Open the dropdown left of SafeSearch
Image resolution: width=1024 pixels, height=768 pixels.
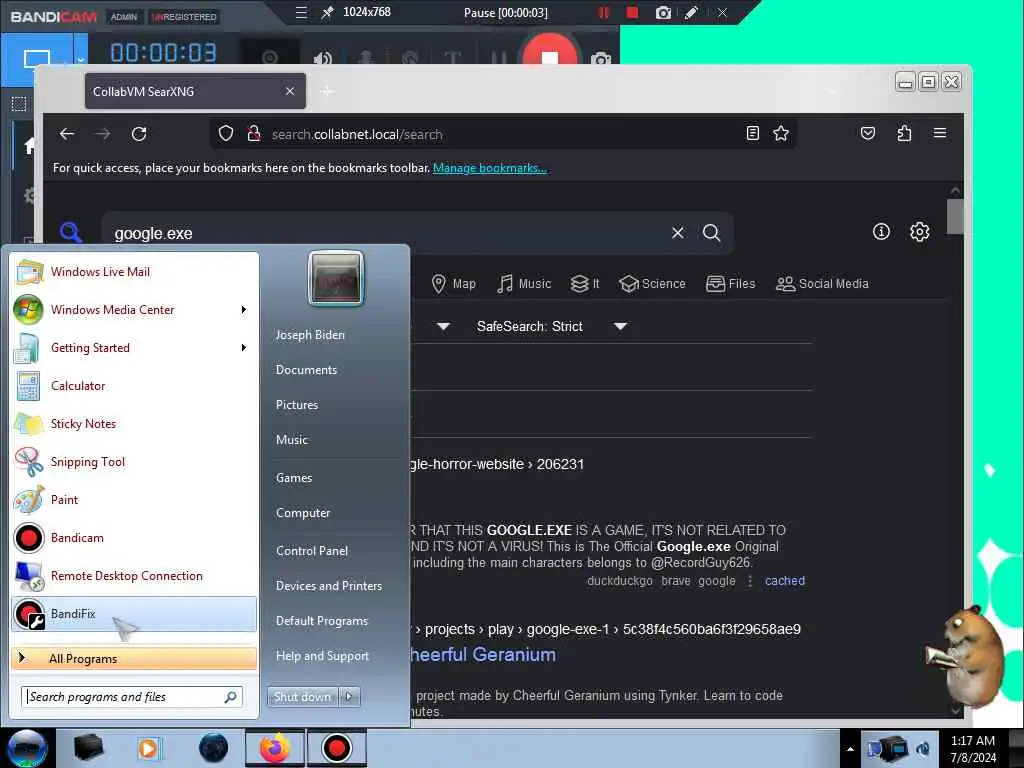(443, 326)
